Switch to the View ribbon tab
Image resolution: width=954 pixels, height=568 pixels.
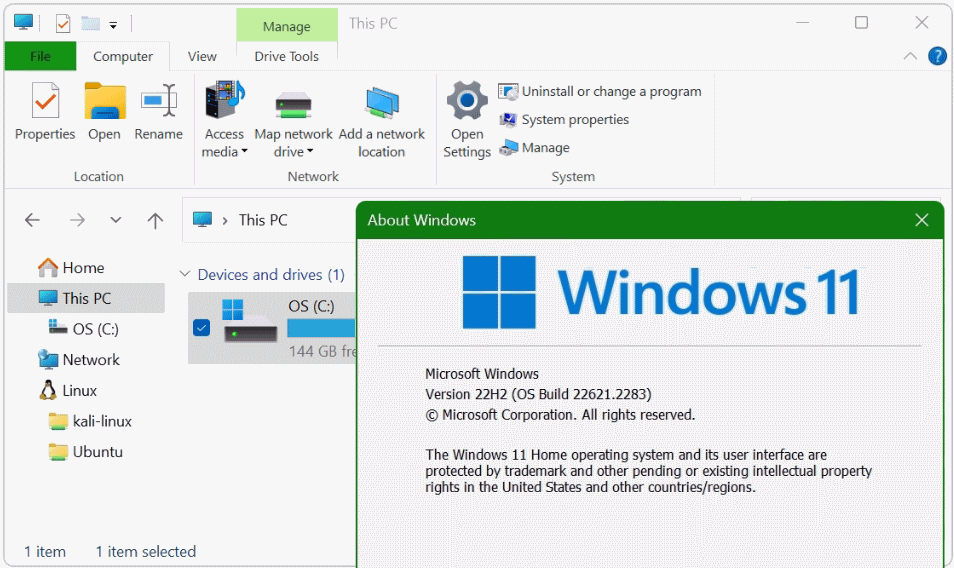click(202, 56)
